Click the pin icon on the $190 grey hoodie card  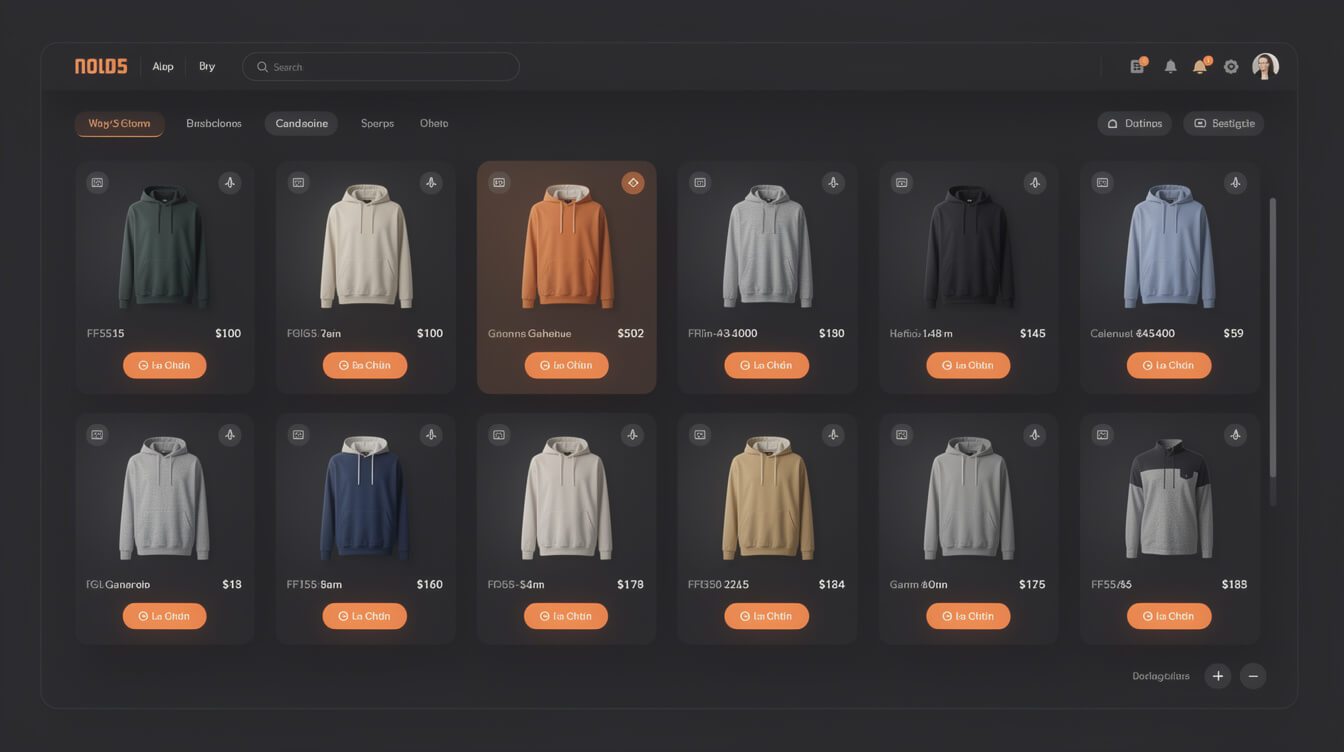[x=833, y=182]
